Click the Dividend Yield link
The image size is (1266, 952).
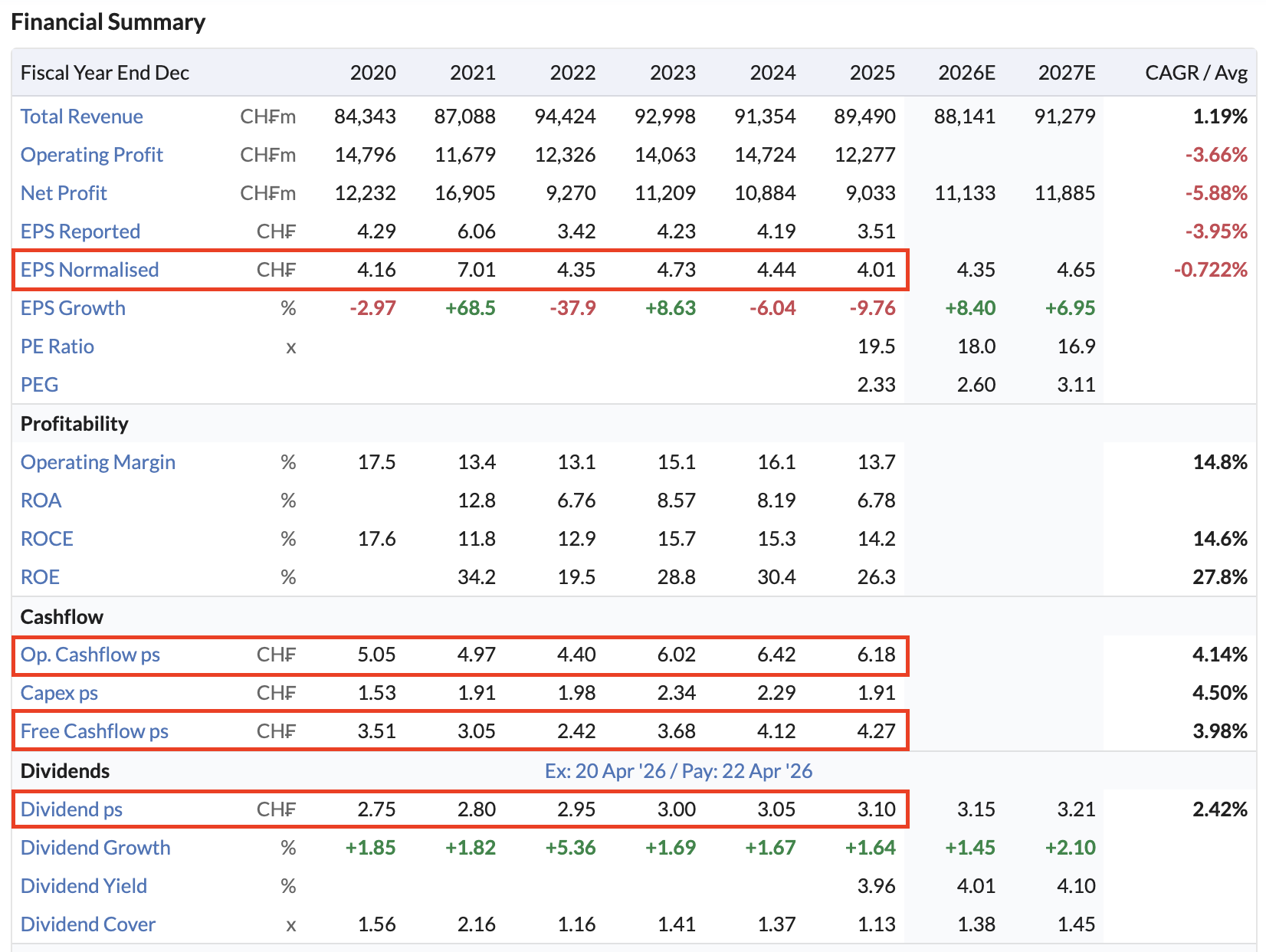pos(84,886)
